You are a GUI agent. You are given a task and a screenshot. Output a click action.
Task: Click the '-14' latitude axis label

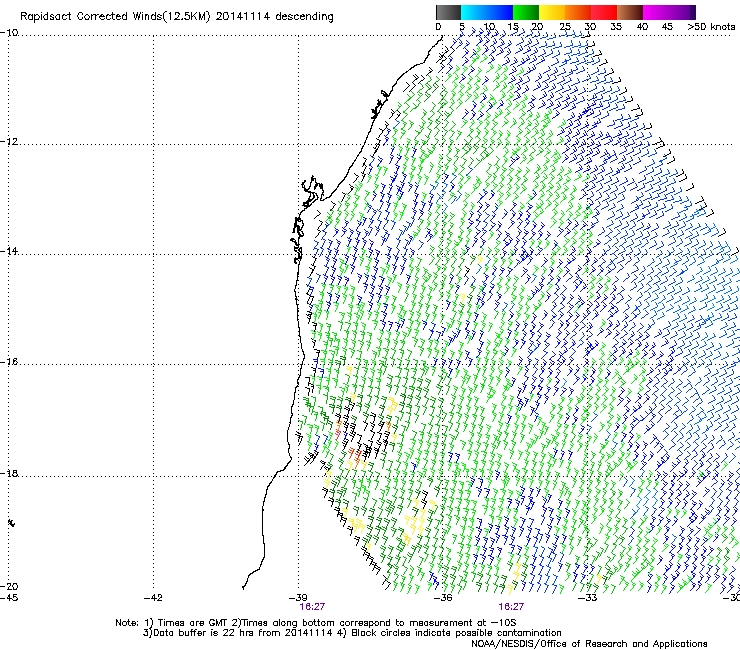click(x=9, y=251)
